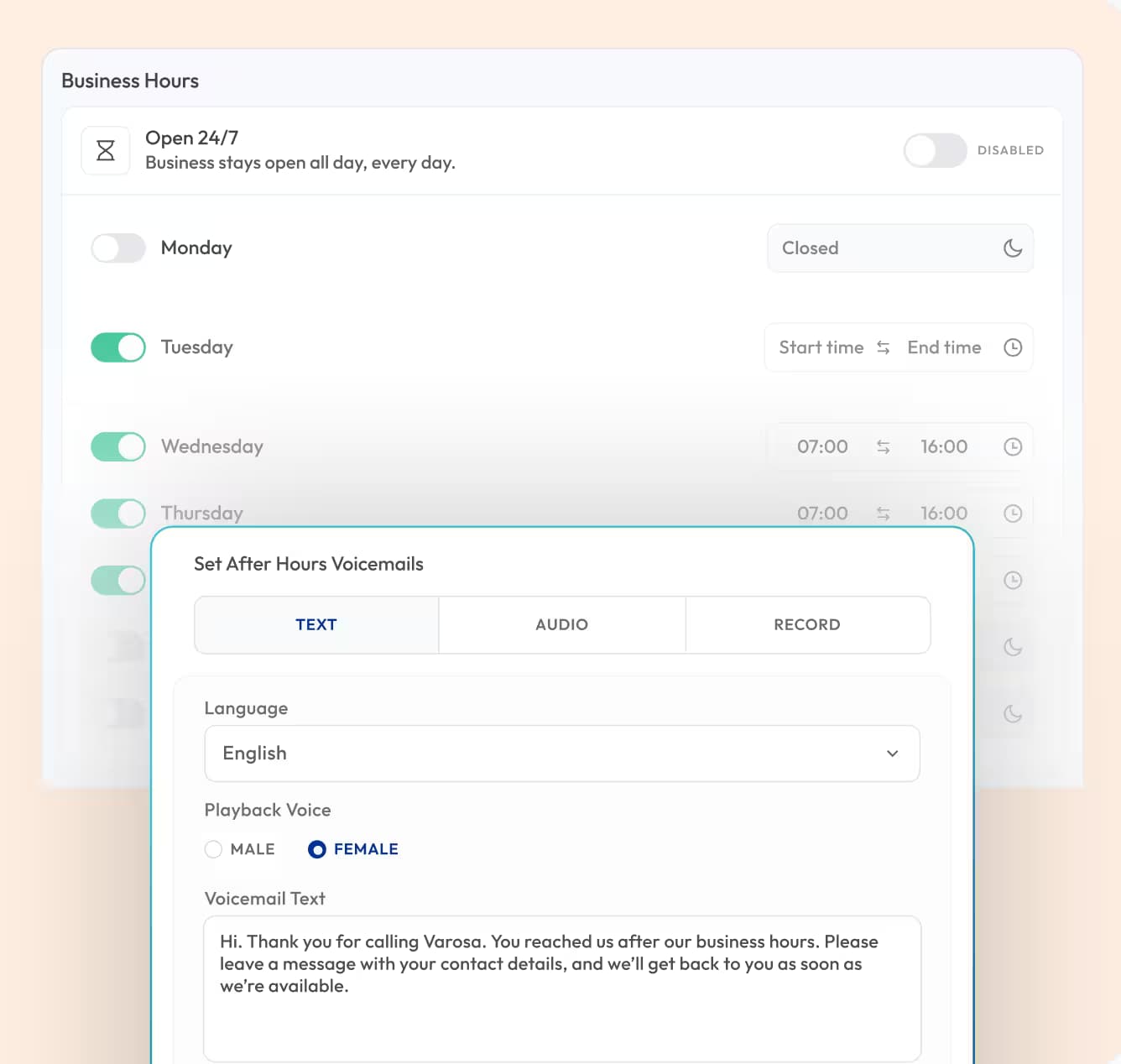Disable the Wednesday toggle

pos(118,446)
